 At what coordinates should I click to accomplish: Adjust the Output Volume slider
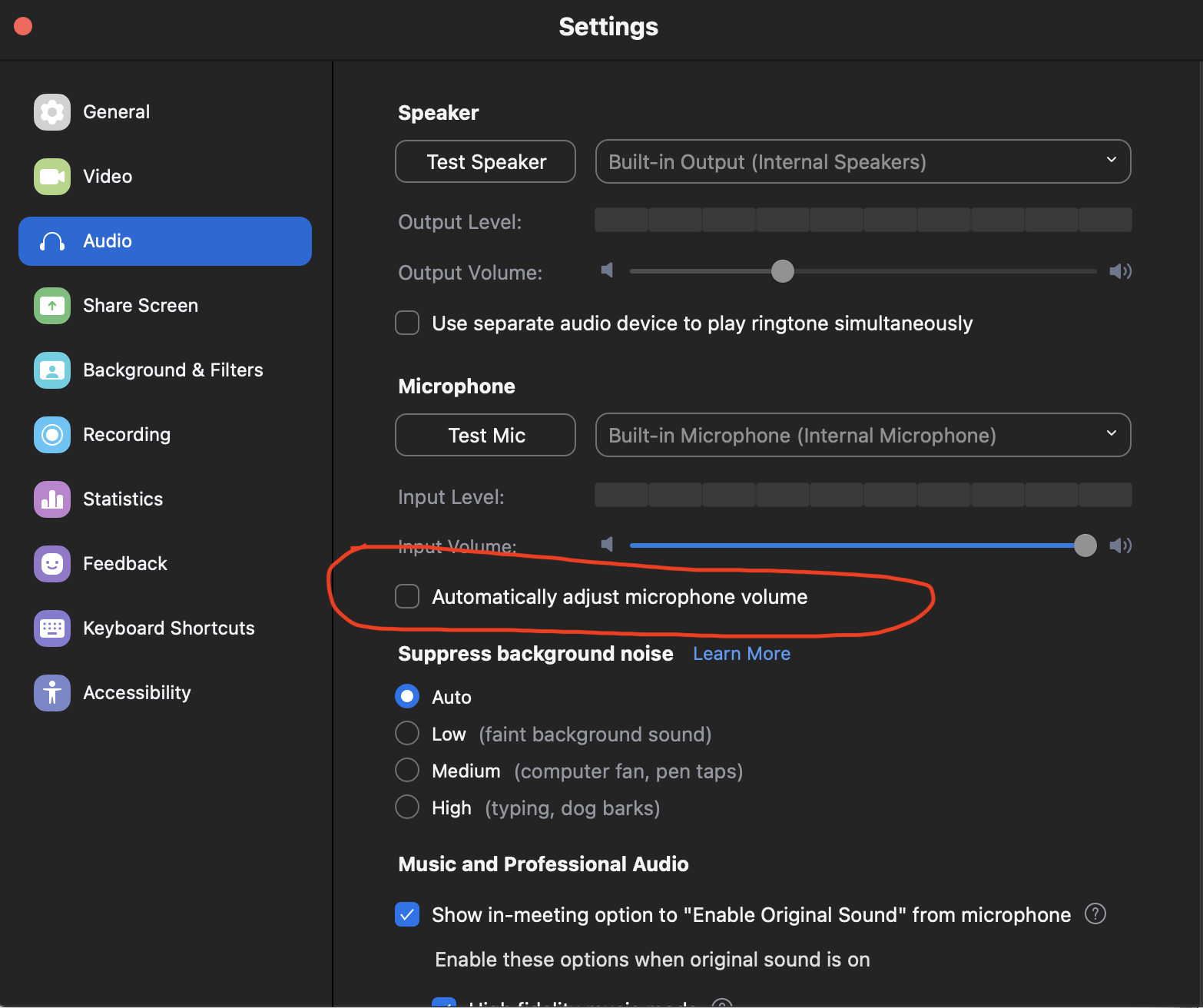pos(782,270)
